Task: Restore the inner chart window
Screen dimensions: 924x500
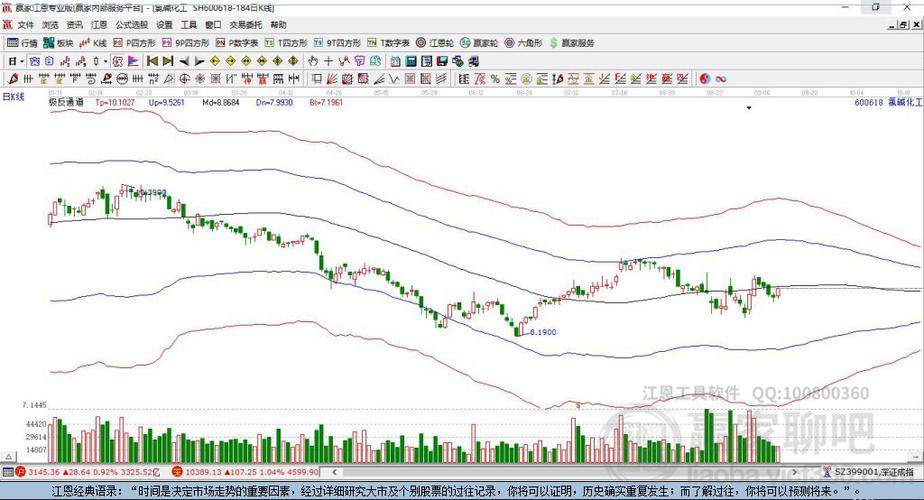Action: pos(904,25)
